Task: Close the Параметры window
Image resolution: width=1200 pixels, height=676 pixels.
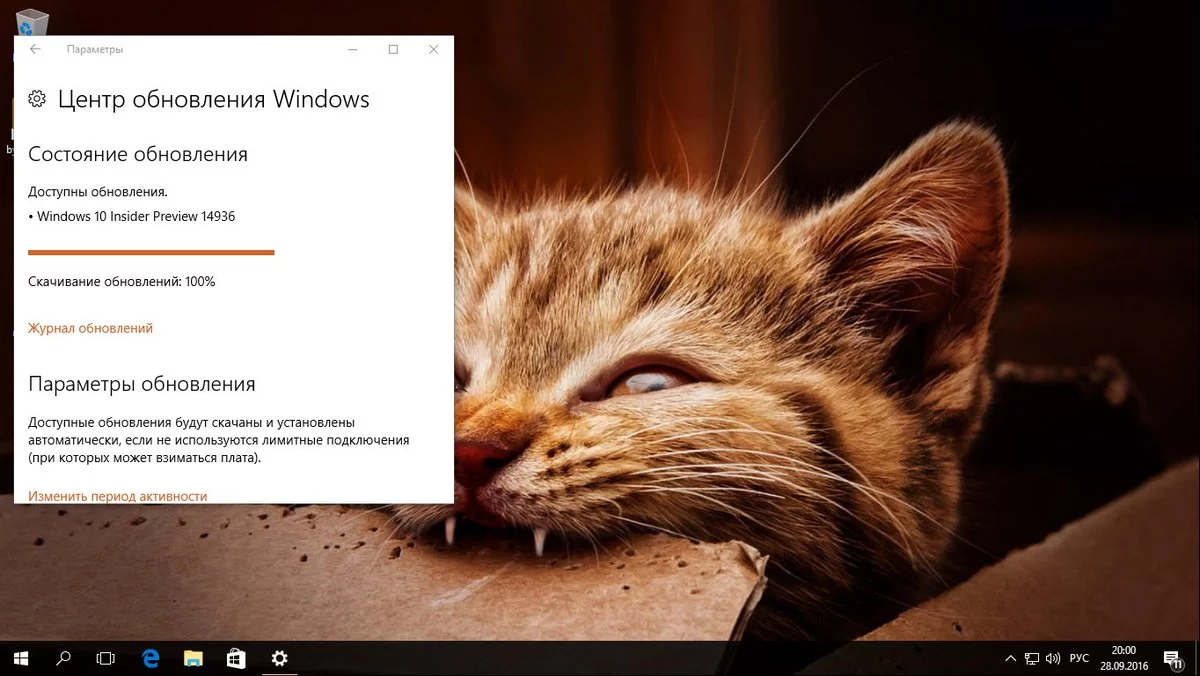Action: pos(433,49)
